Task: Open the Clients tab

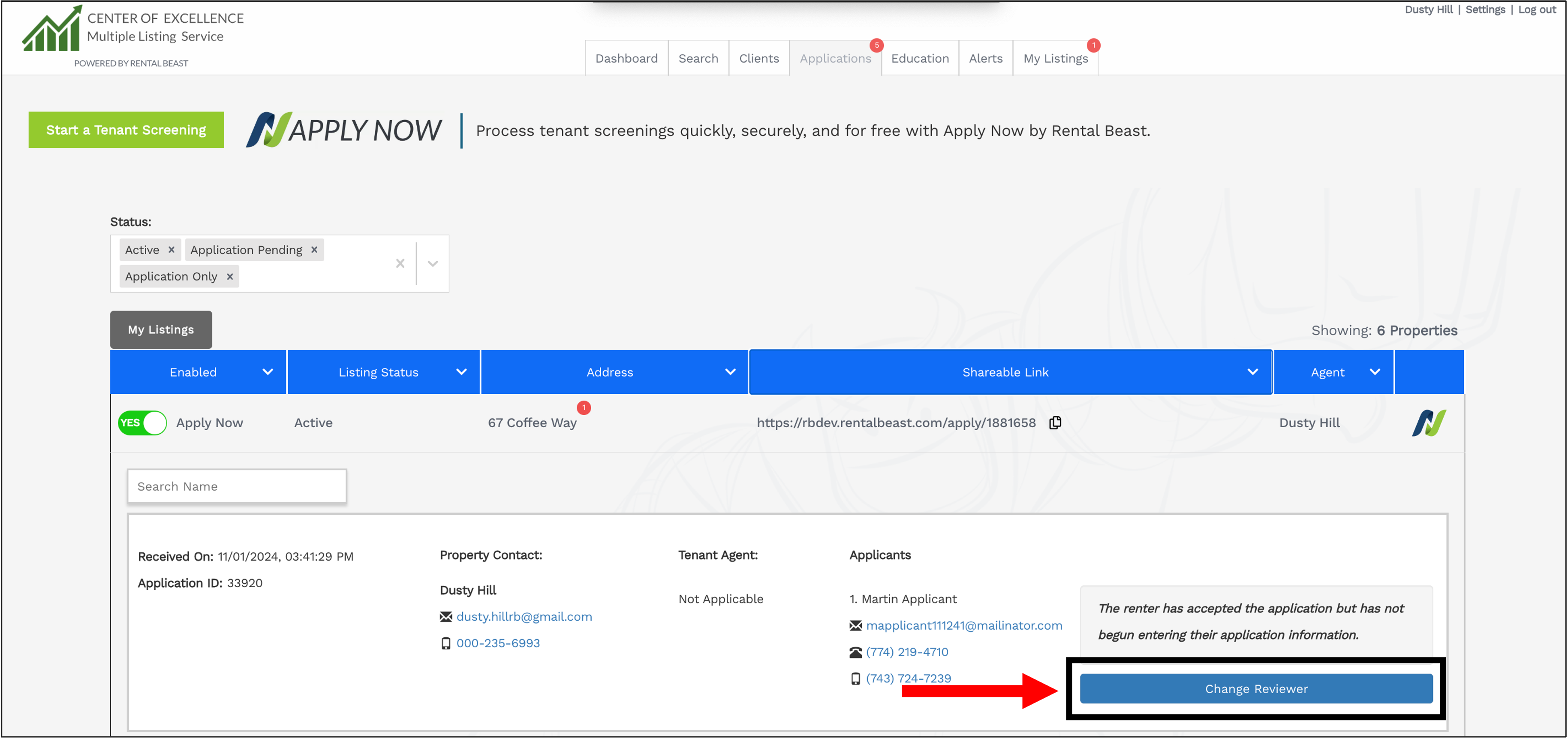Action: pyautogui.click(x=759, y=58)
